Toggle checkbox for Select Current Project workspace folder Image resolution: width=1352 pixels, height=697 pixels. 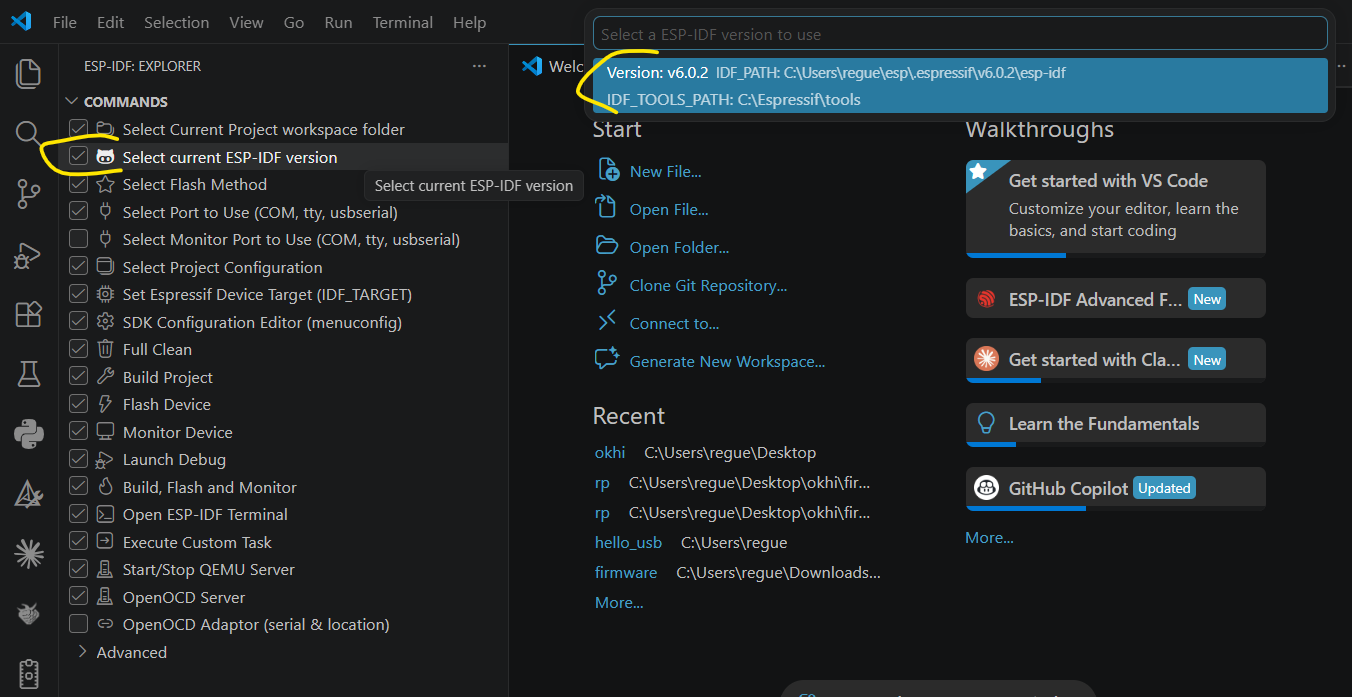[x=78, y=129]
